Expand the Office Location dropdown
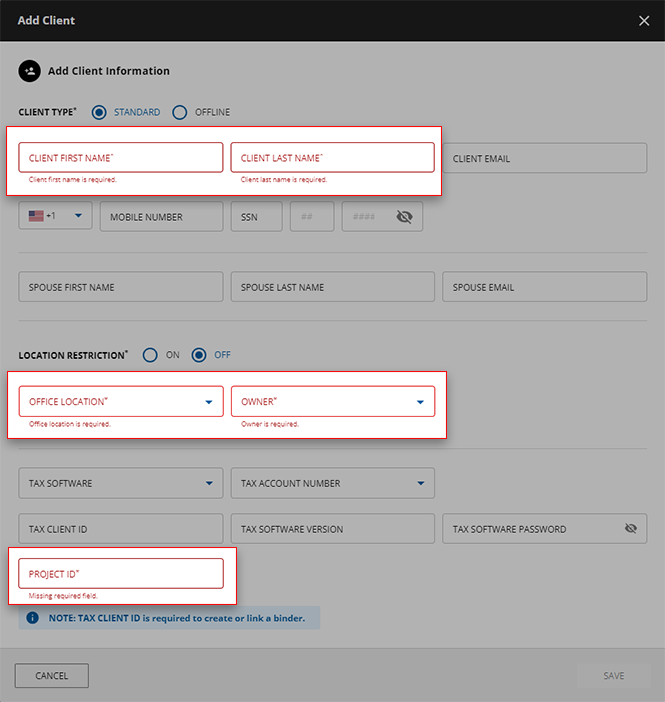Viewport: 665px width, 702px height. (208, 402)
